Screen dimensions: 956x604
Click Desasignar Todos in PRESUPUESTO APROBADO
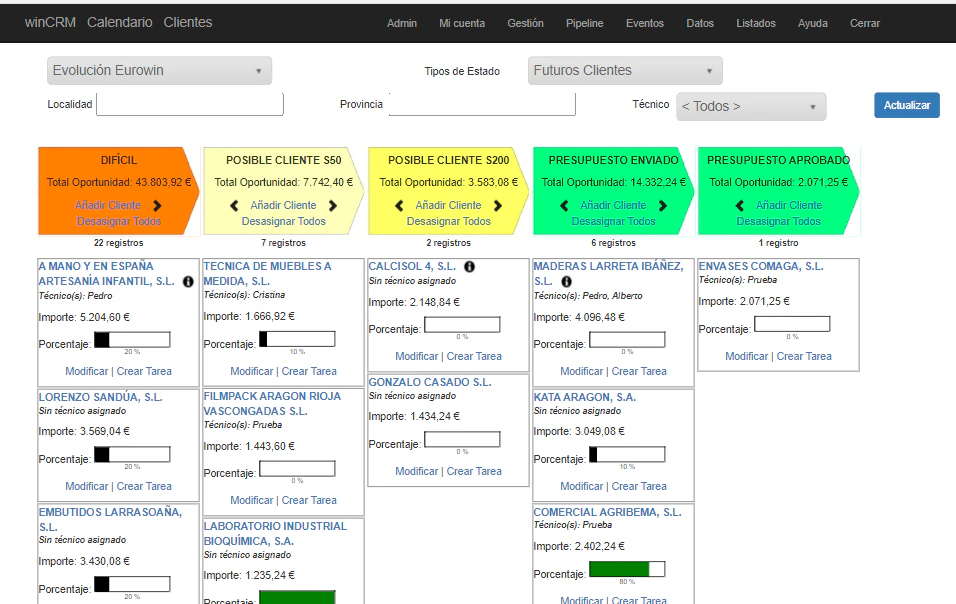779,221
